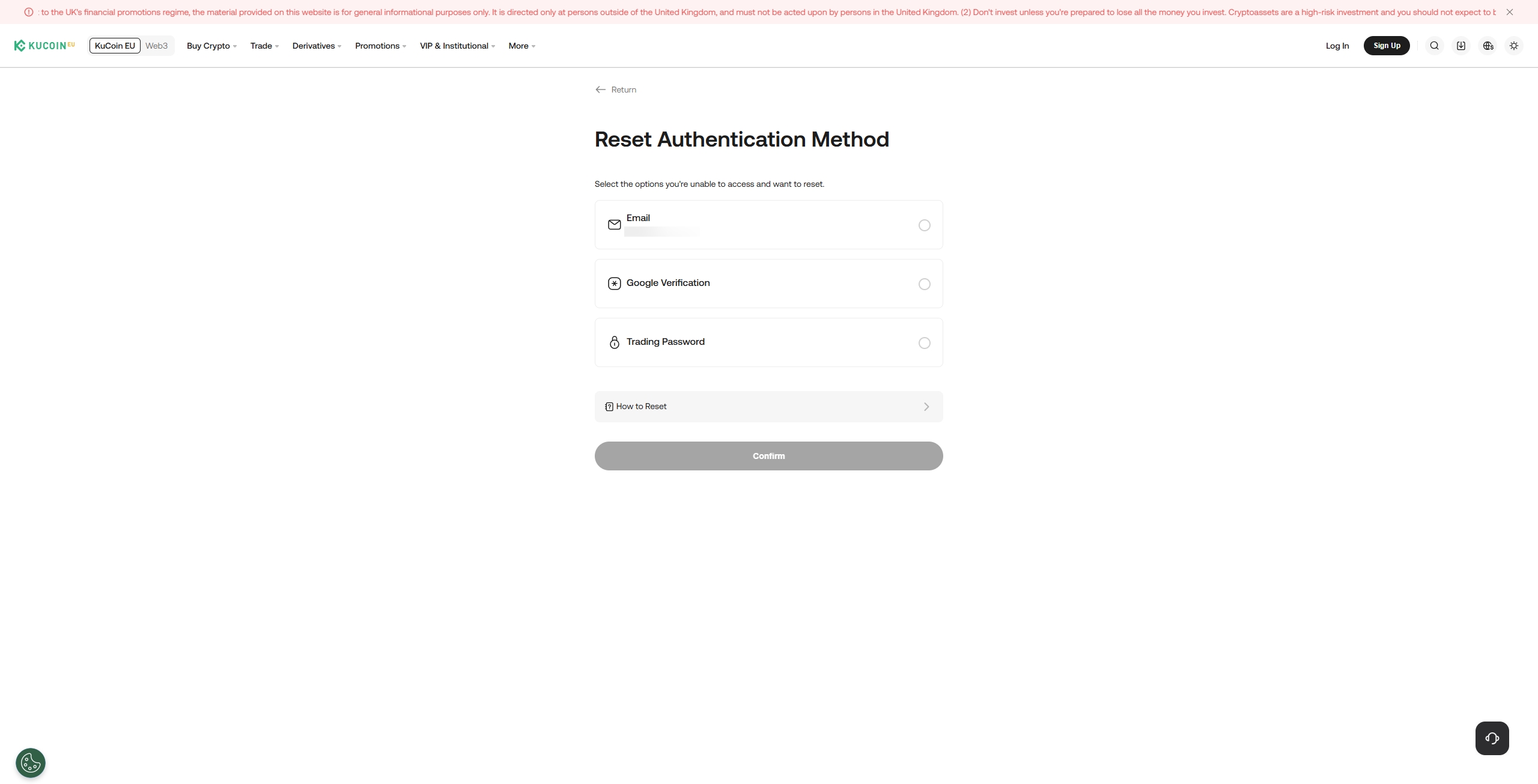Image resolution: width=1538 pixels, height=784 pixels.
Task: Click the Log In link
Action: (1337, 46)
